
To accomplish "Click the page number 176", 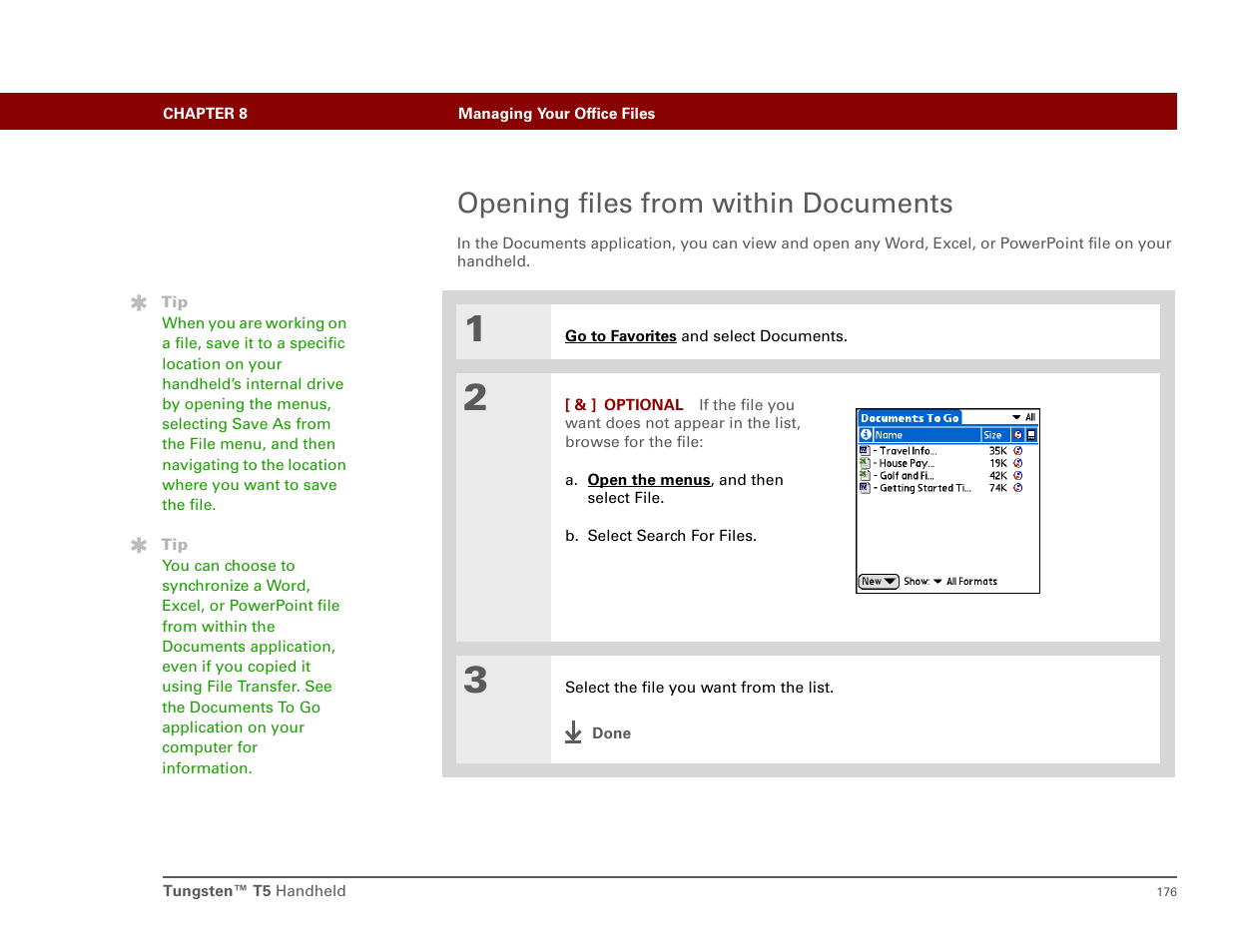I will pyautogui.click(x=1167, y=892).
